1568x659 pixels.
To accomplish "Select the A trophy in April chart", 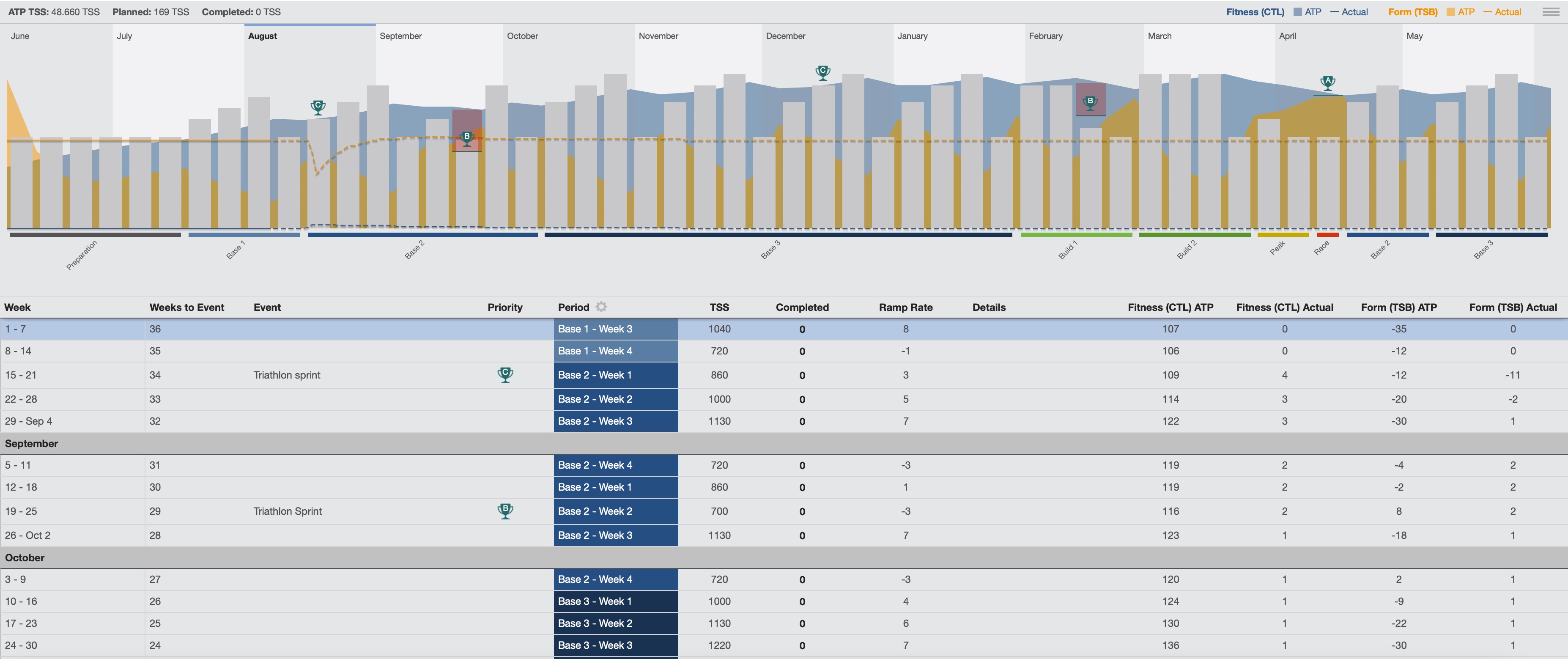I will click(x=1327, y=83).
